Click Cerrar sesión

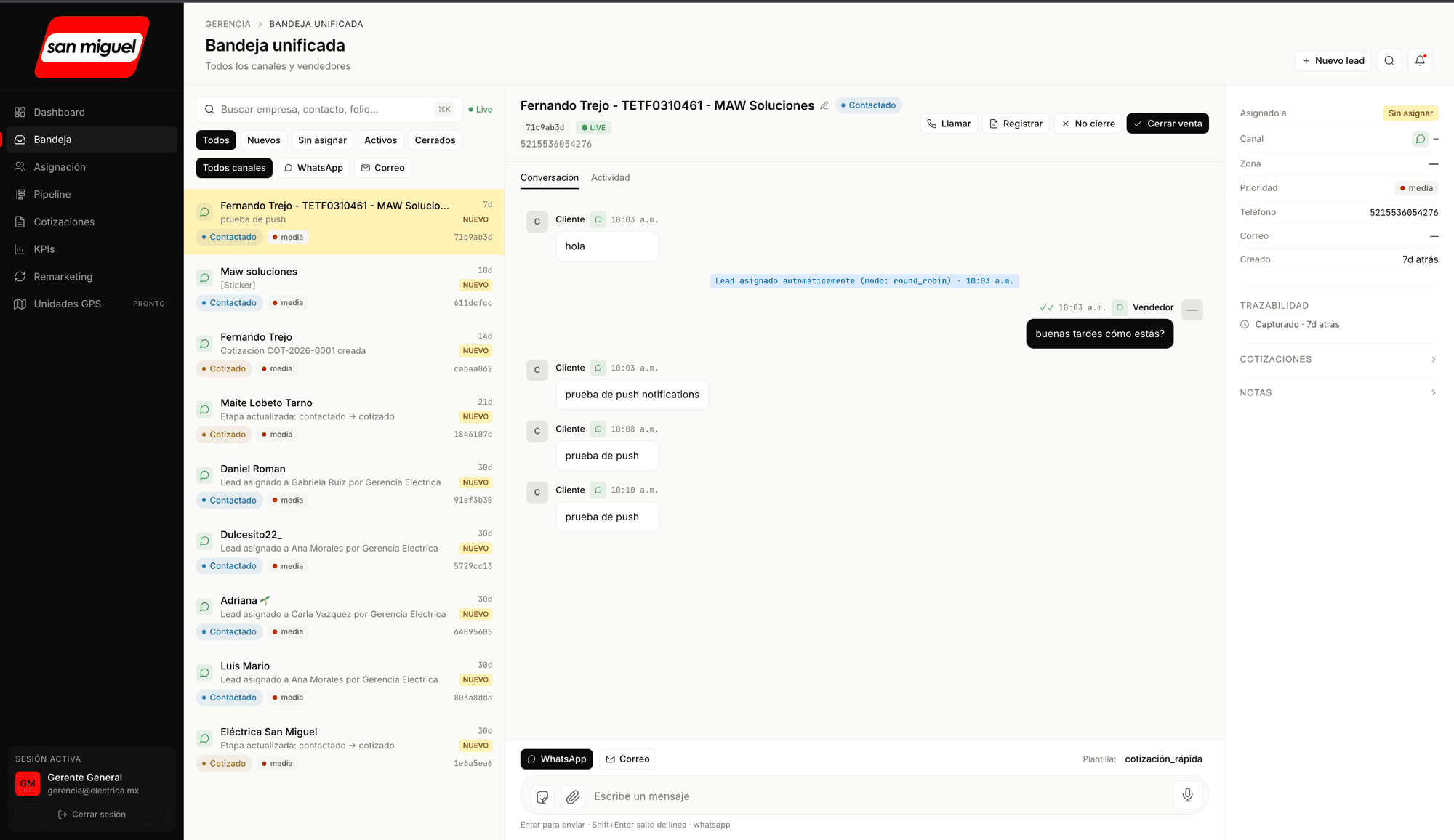click(x=92, y=815)
